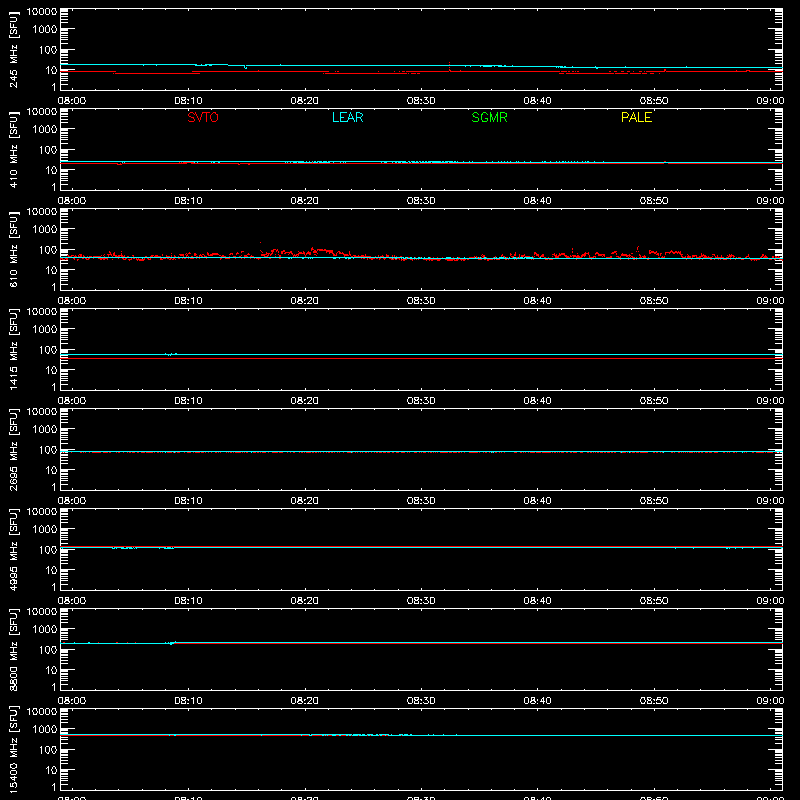Click the 100 y-axis label of 610 MHz plot
800x800 pixels.
48,249
